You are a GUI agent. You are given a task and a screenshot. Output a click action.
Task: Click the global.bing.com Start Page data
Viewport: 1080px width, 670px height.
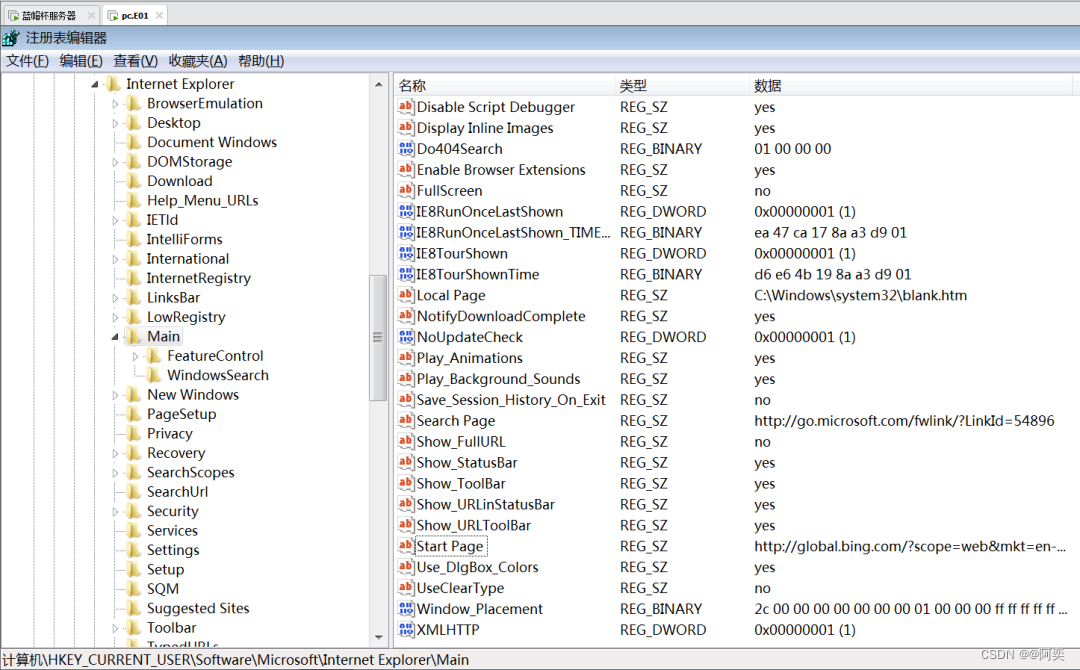click(x=910, y=546)
